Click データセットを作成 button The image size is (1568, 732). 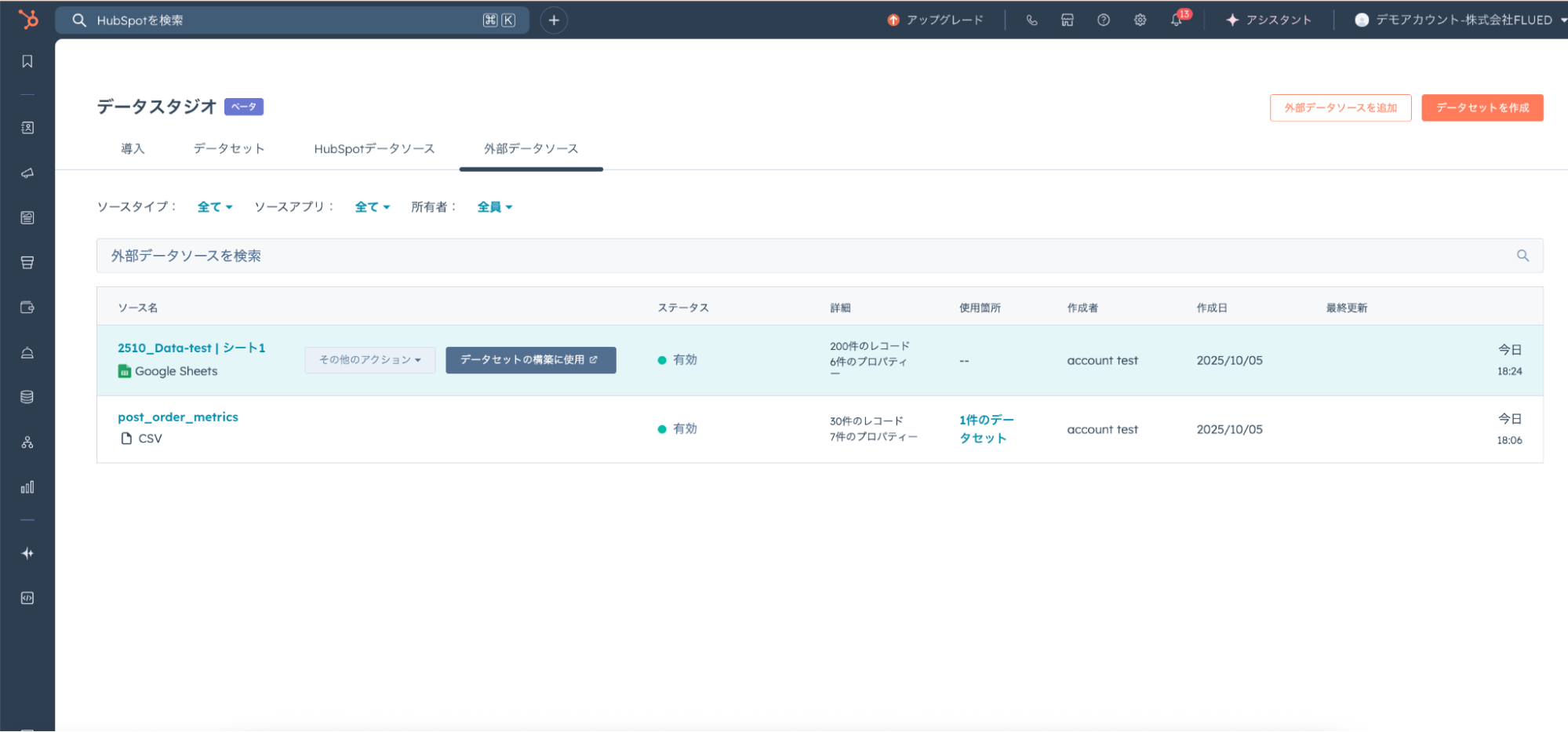[x=1482, y=108]
